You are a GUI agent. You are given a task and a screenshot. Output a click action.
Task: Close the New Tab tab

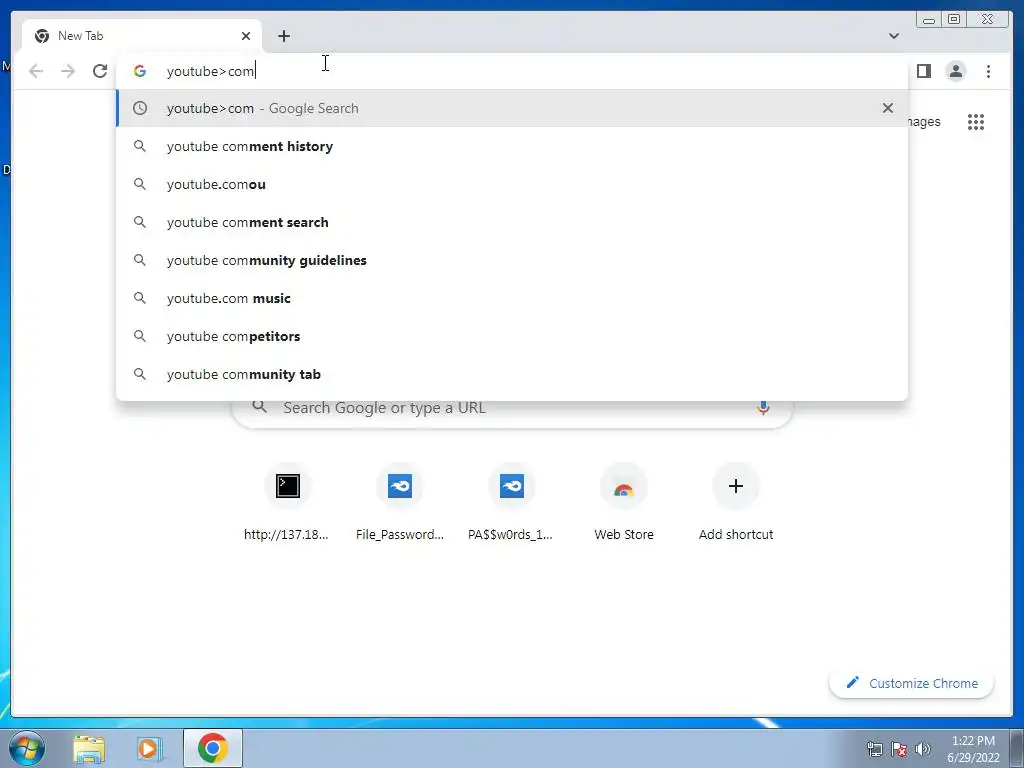(246, 36)
